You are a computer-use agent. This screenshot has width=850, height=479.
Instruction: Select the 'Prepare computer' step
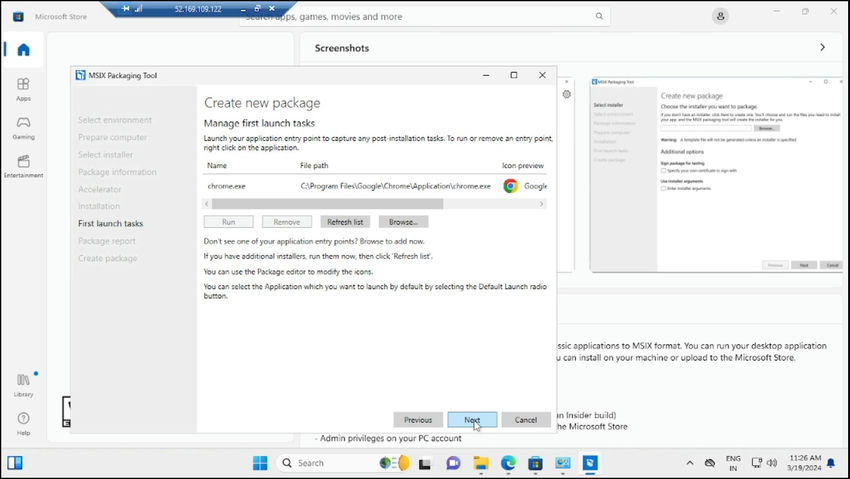pos(112,137)
